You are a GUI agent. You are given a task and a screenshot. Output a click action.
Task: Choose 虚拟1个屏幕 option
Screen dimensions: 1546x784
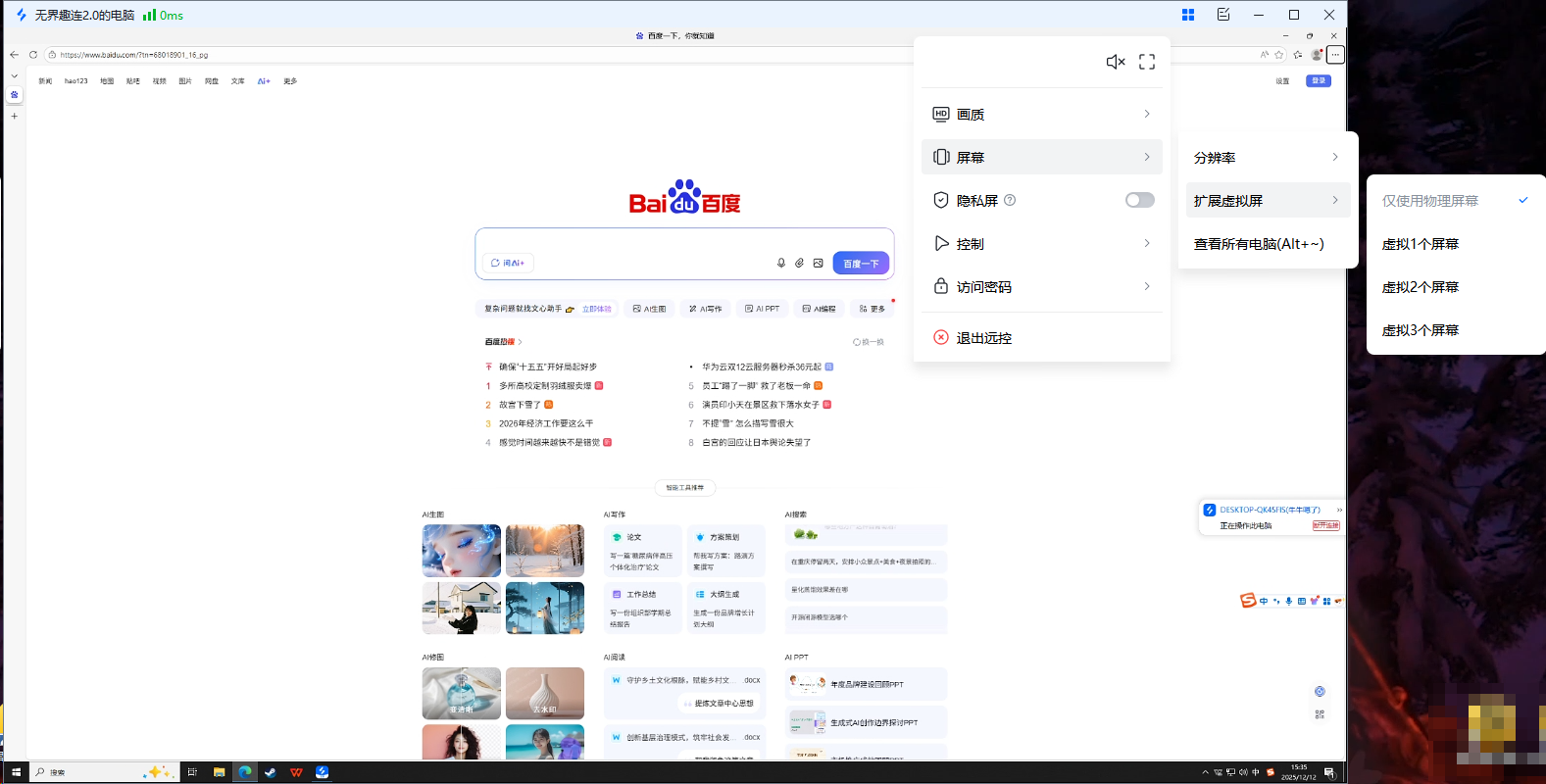(x=1456, y=243)
